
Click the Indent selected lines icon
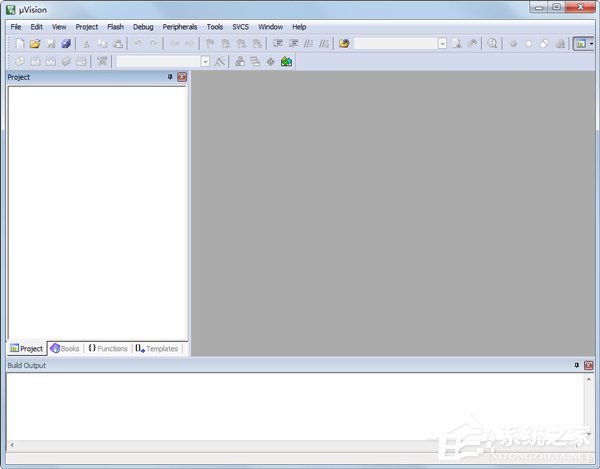(278, 44)
